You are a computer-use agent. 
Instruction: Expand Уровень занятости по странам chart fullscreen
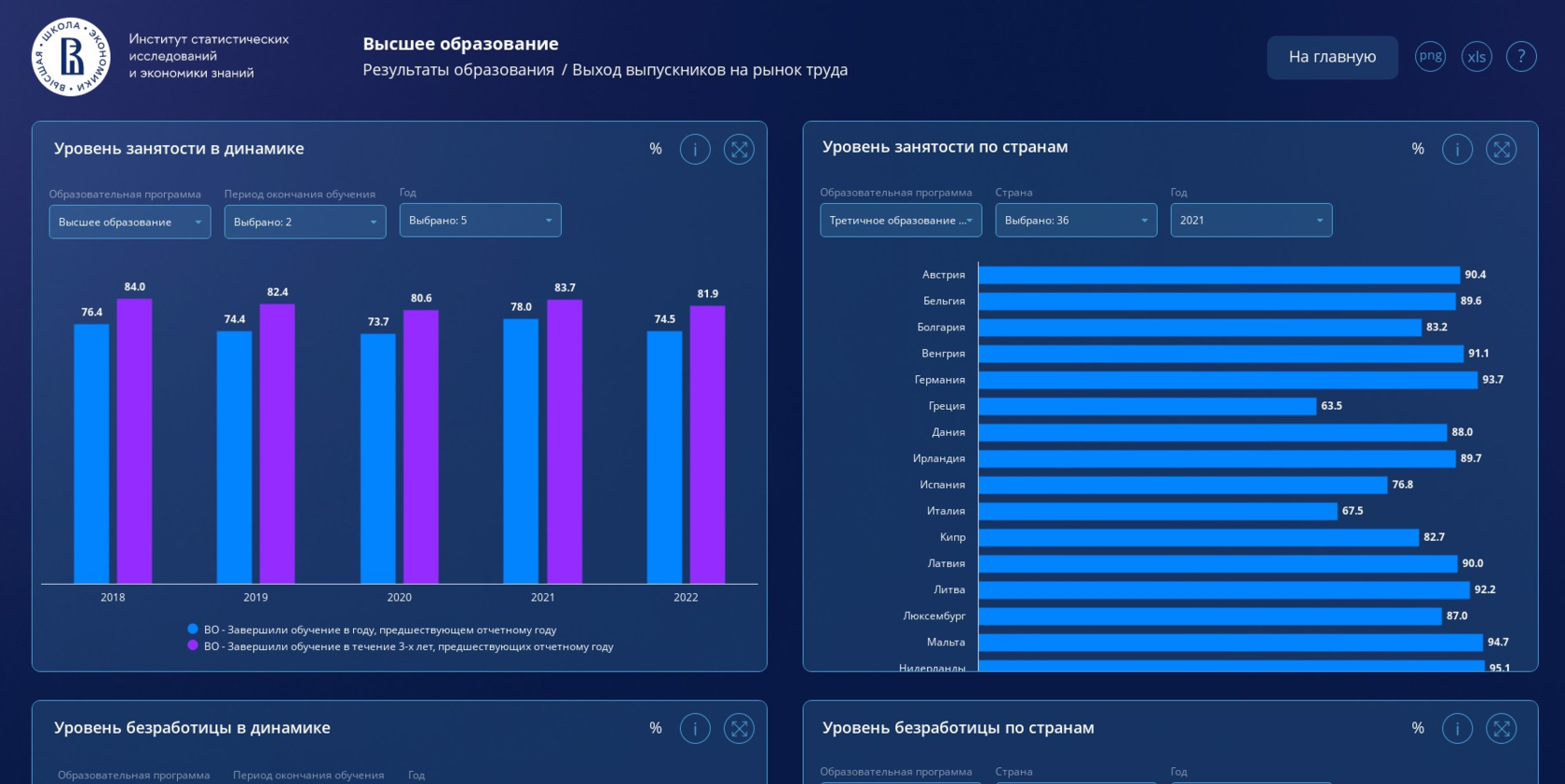point(1502,149)
